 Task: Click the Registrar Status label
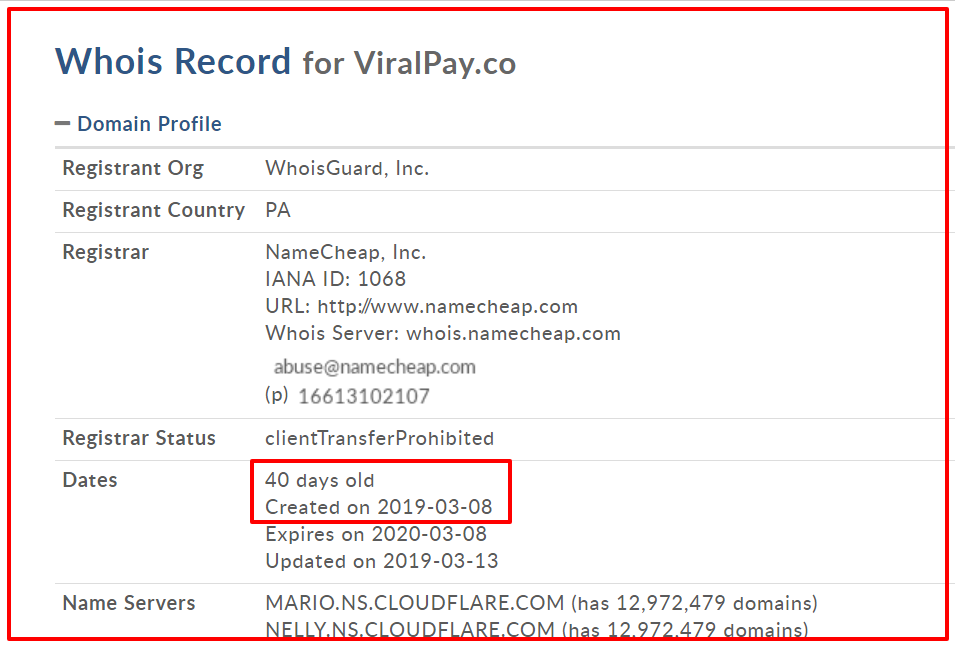(139, 438)
